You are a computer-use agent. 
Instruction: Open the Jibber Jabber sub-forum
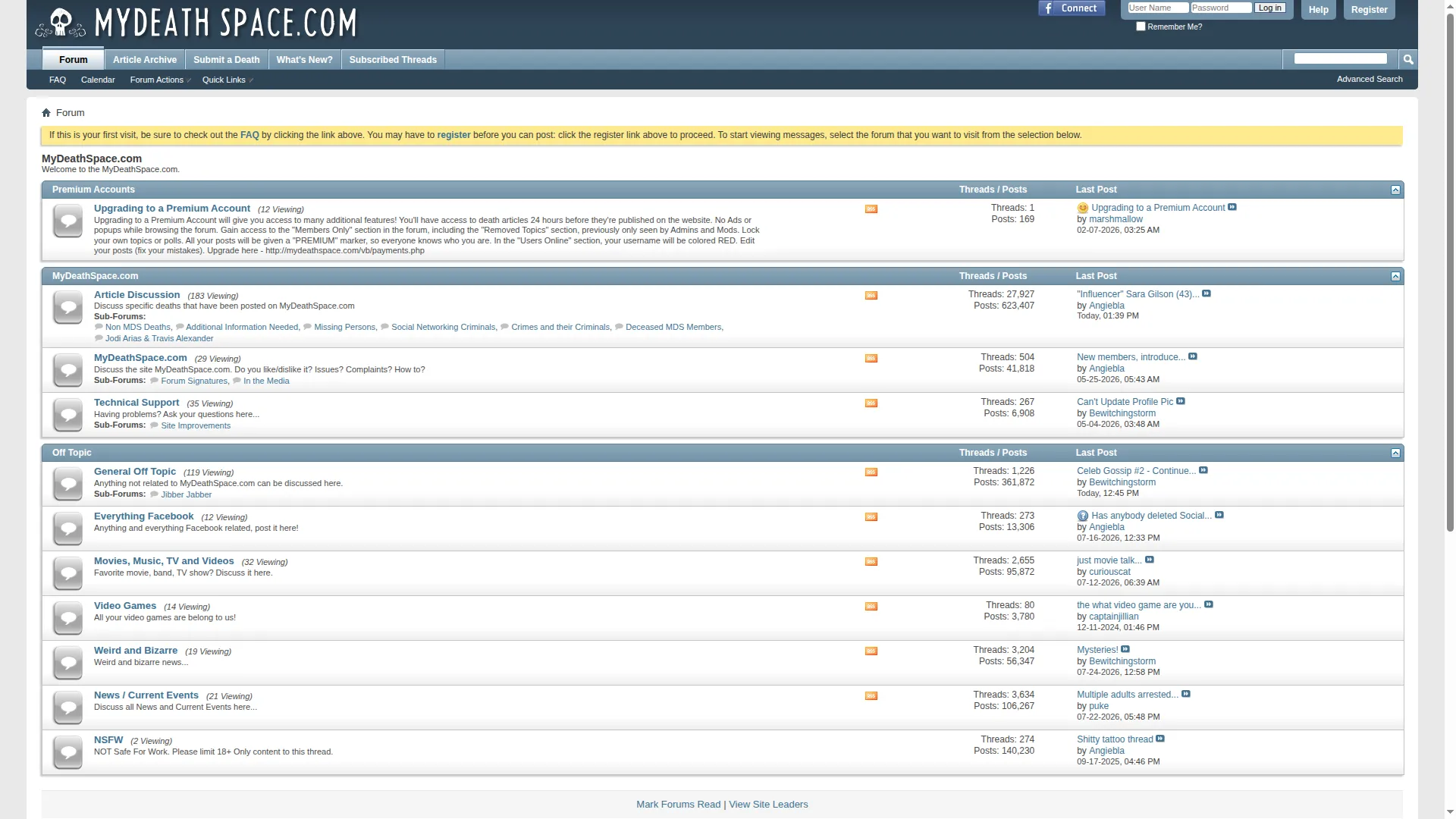(x=186, y=495)
